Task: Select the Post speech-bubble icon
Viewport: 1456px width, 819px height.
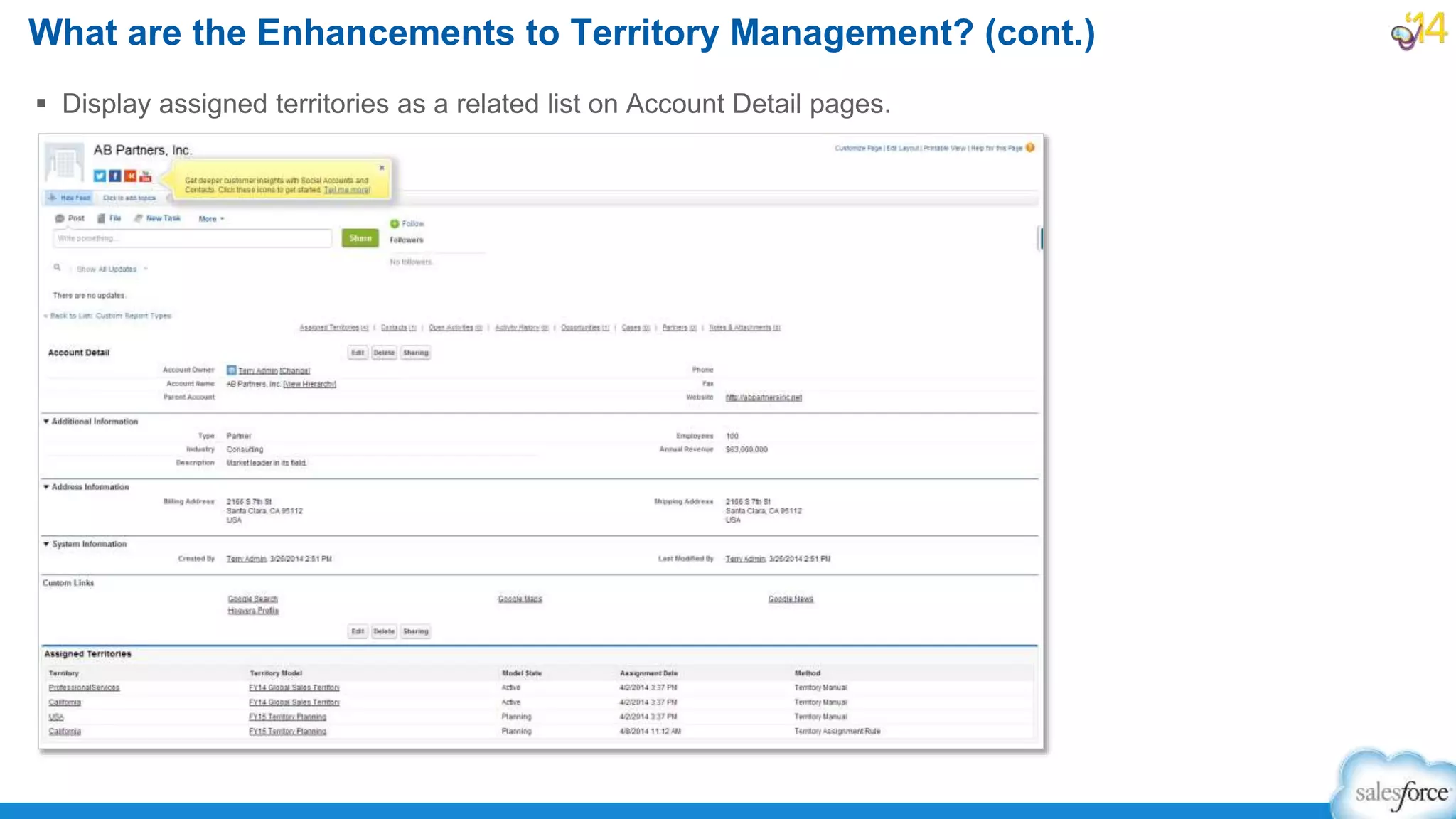Action: coord(60,218)
